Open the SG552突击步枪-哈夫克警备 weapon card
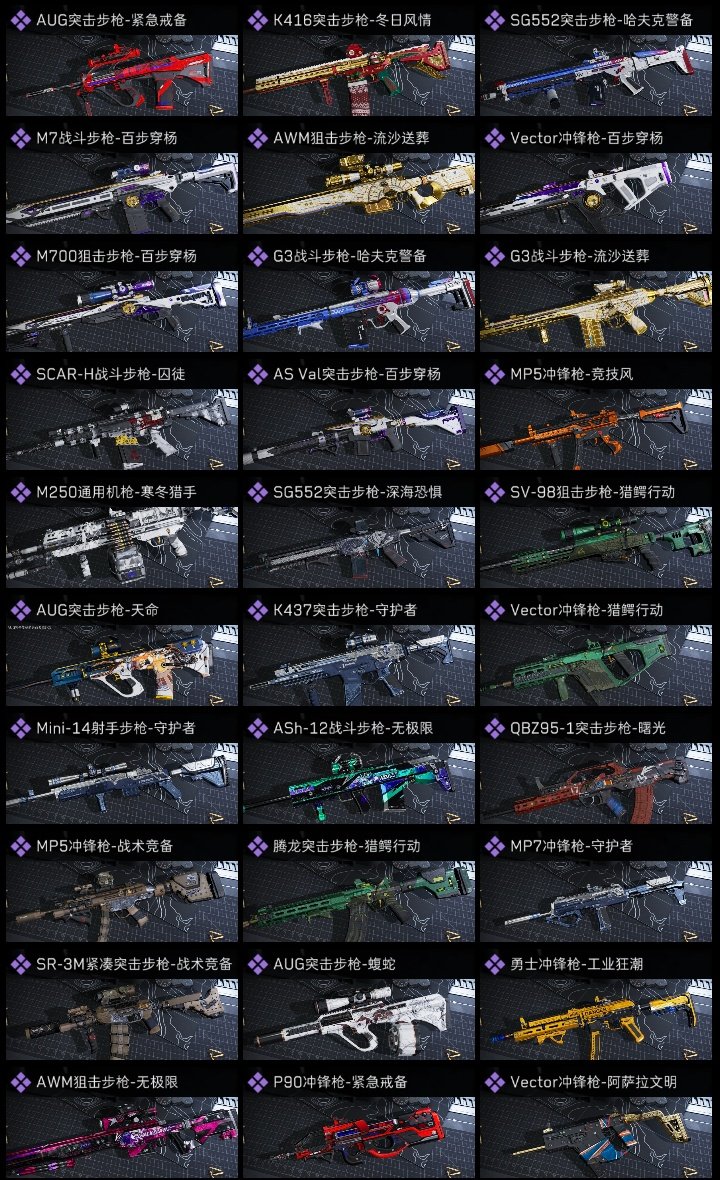The image size is (720, 1180). pyautogui.click(x=596, y=62)
